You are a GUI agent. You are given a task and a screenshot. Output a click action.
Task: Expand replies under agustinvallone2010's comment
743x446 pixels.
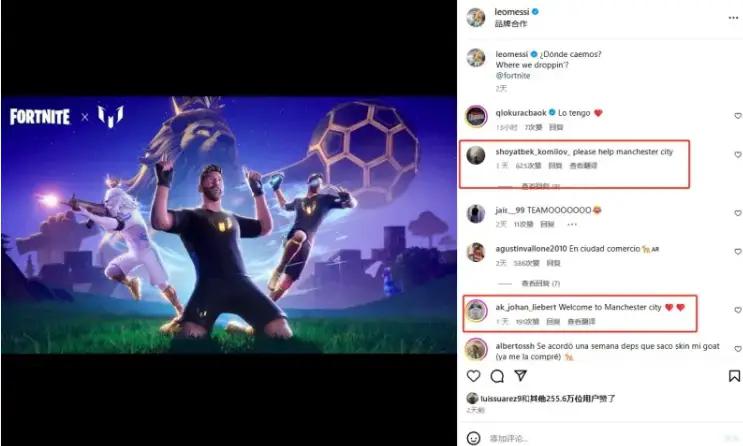tap(540, 283)
